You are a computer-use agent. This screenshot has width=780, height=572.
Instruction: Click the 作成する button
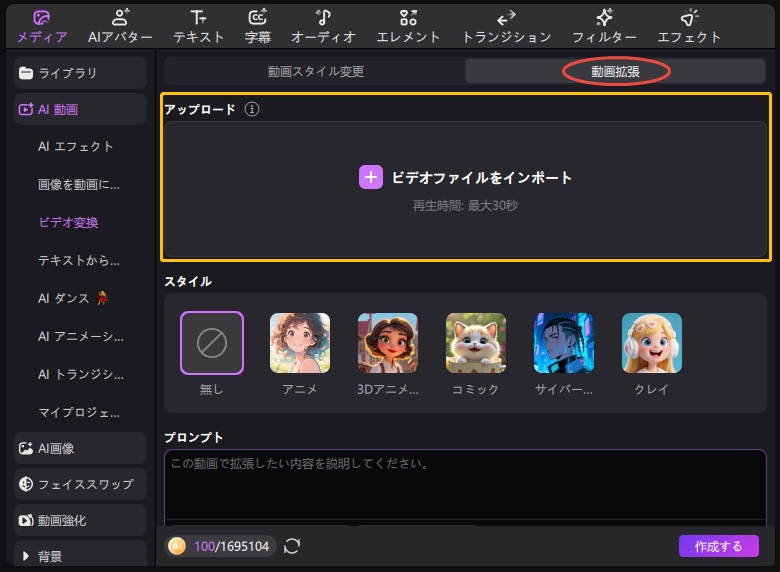[x=718, y=546]
